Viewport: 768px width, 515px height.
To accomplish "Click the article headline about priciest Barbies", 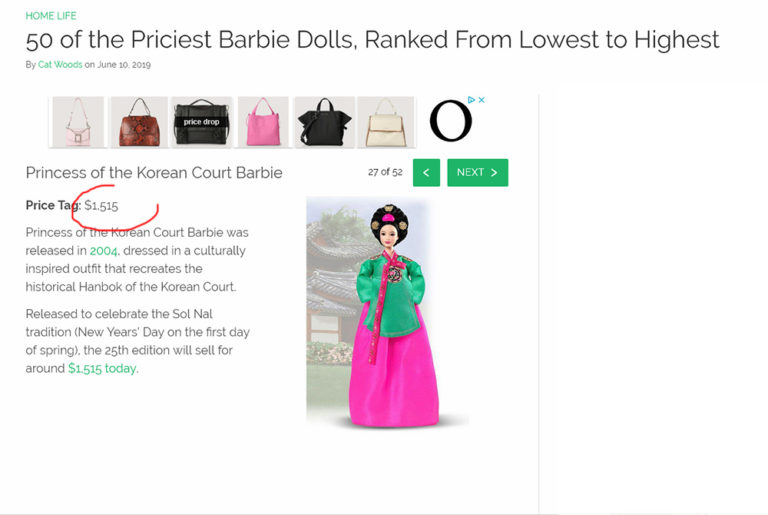I will pyautogui.click(x=372, y=40).
